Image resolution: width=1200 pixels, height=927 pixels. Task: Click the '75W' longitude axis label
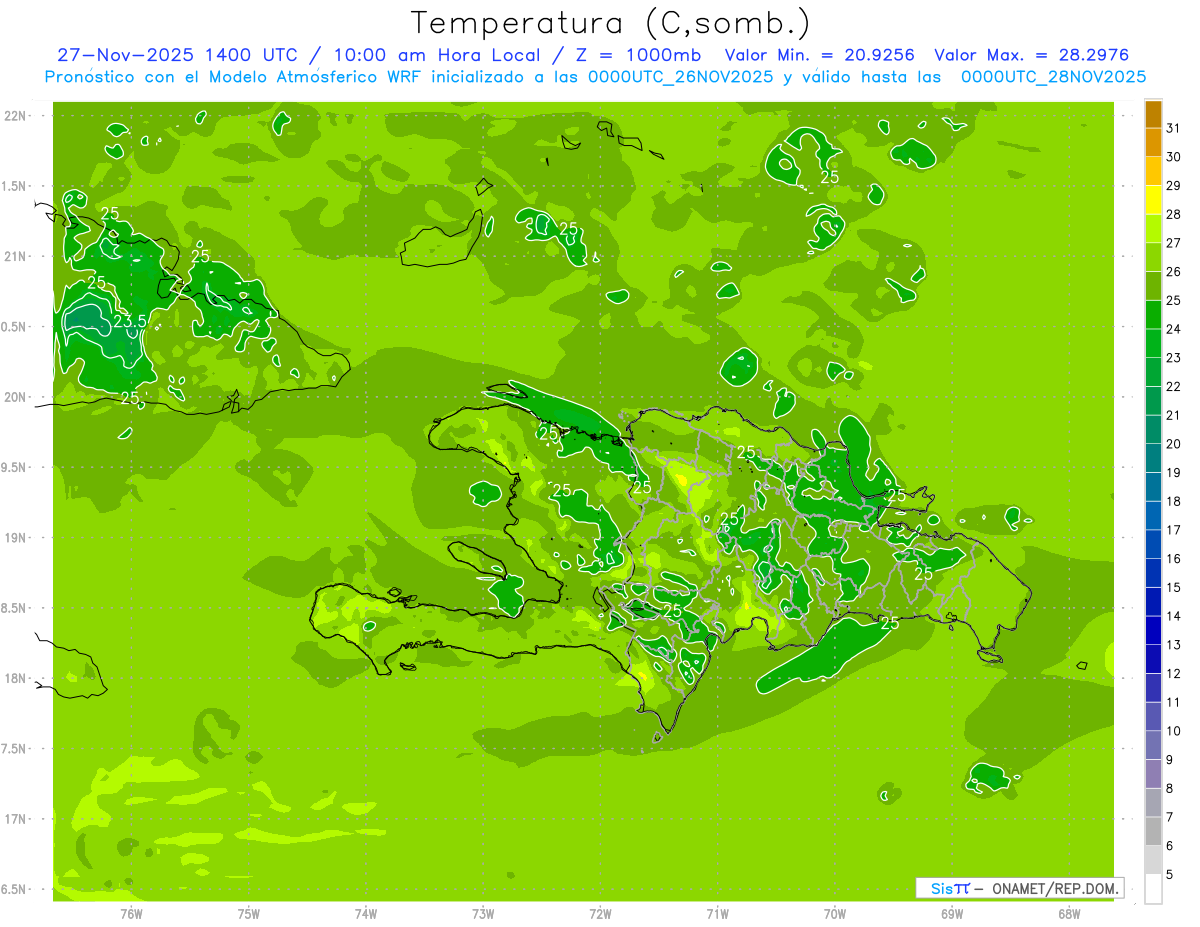coord(248,913)
